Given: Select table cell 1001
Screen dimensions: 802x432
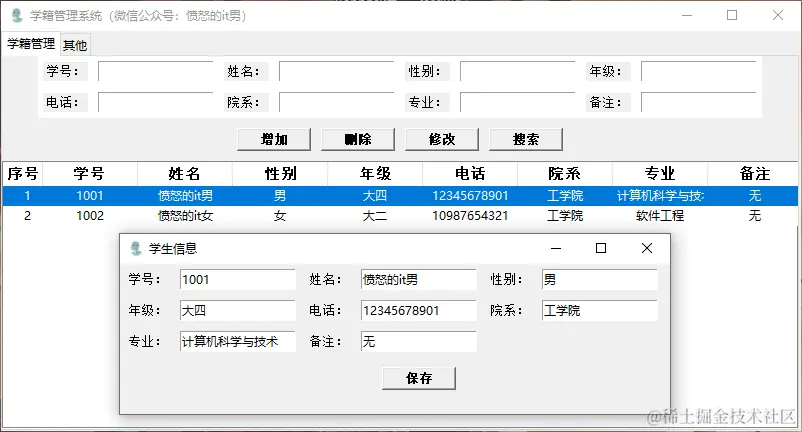Looking at the screenshot, I should tap(90, 196).
